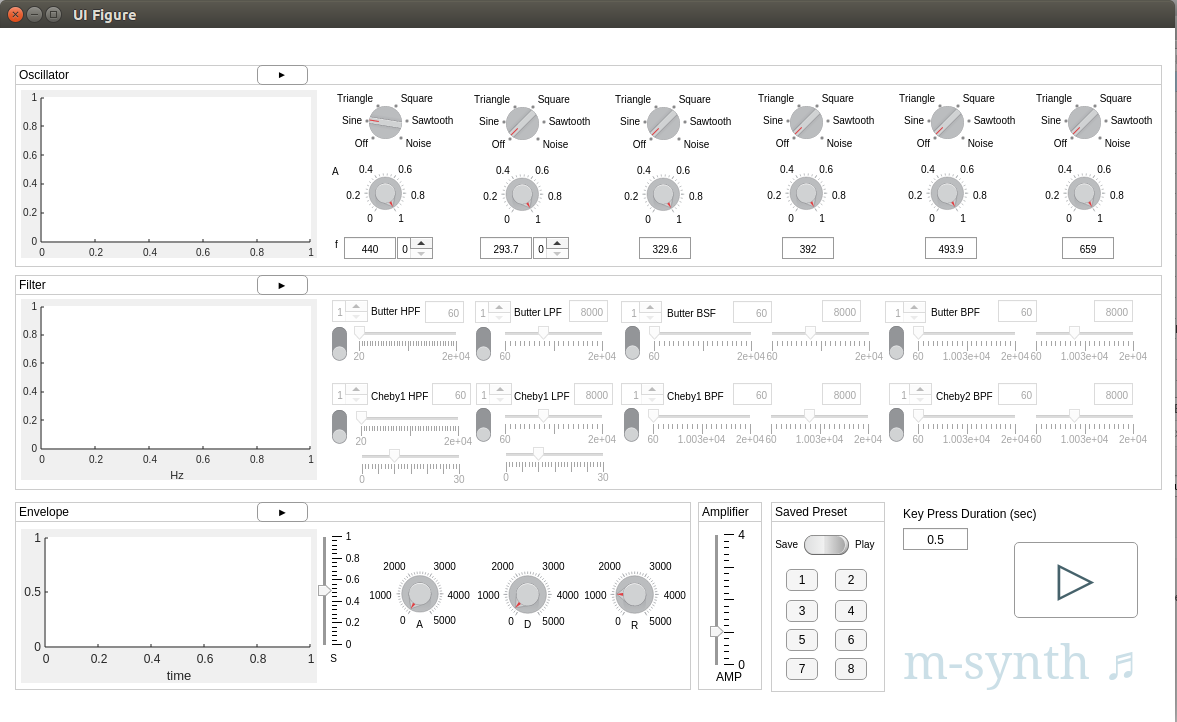Toggle the Cheby1 LPF filter switch
The height and width of the screenshot is (722, 1177).
(x=483, y=425)
